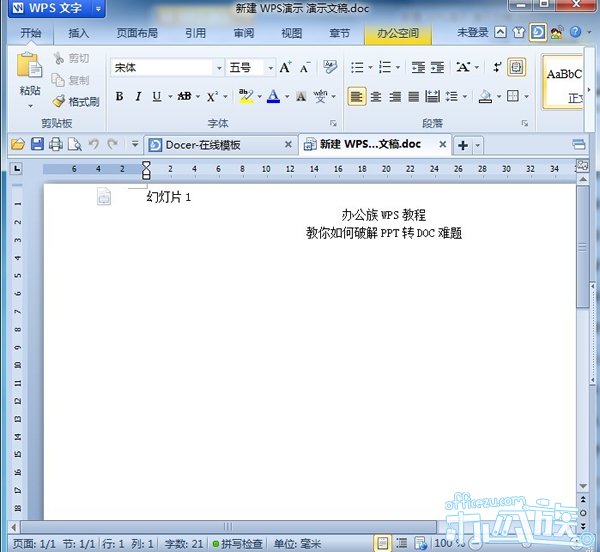
Task: Switch to the 开始 tab
Action: [x=31, y=33]
